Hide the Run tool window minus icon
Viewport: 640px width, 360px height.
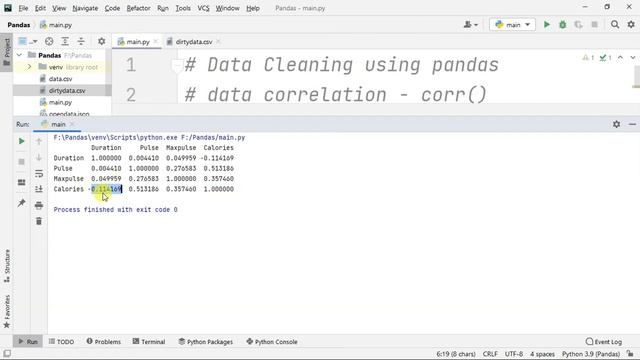(x=632, y=124)
